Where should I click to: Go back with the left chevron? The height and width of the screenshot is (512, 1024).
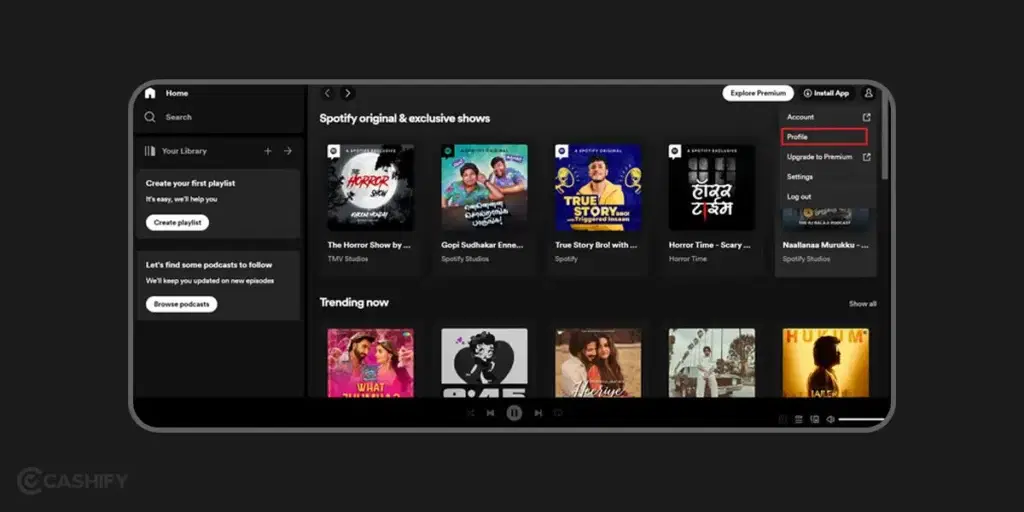pos(328,93)
